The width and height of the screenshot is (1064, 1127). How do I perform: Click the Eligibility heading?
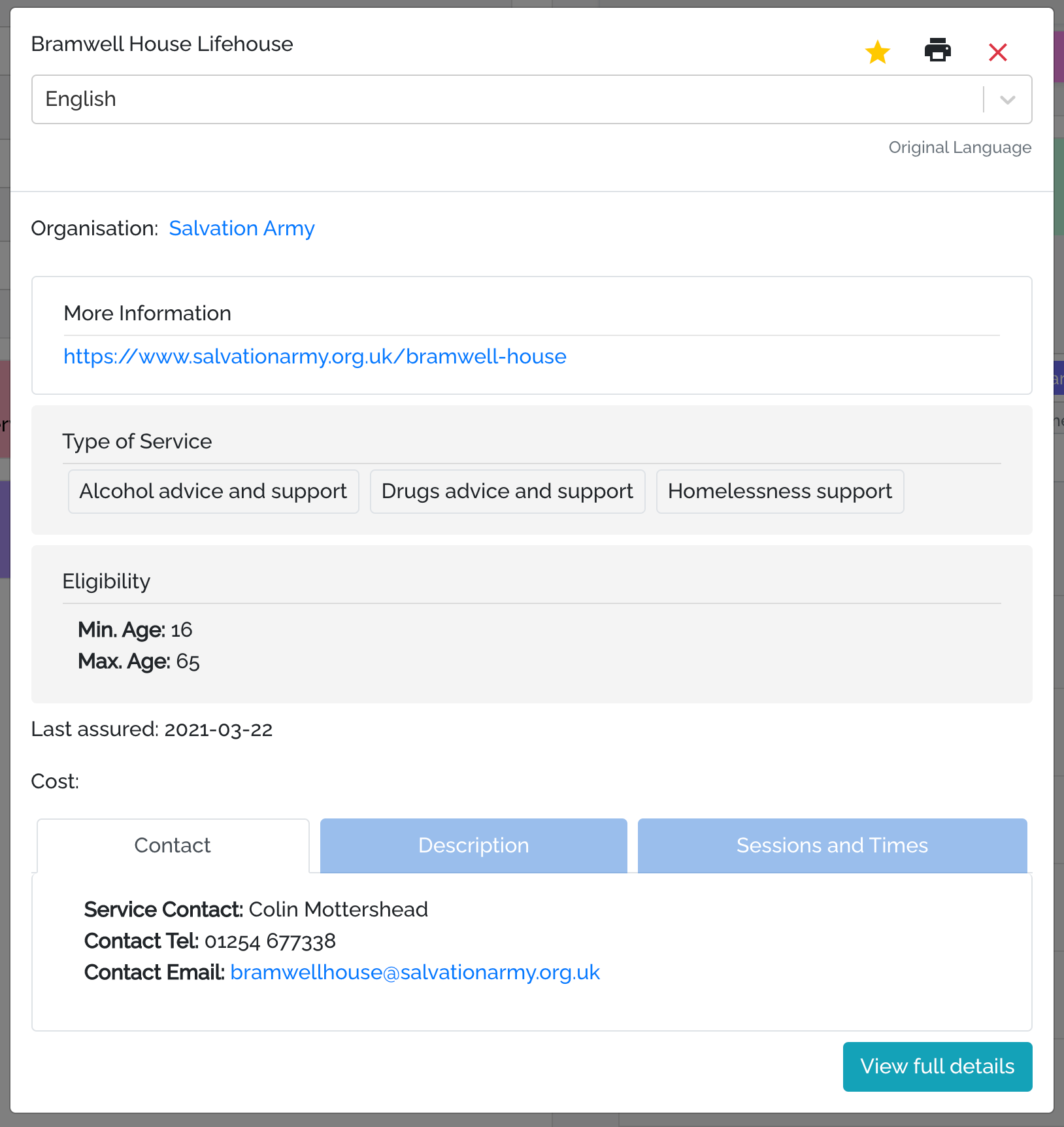click(x=107, y=581)
